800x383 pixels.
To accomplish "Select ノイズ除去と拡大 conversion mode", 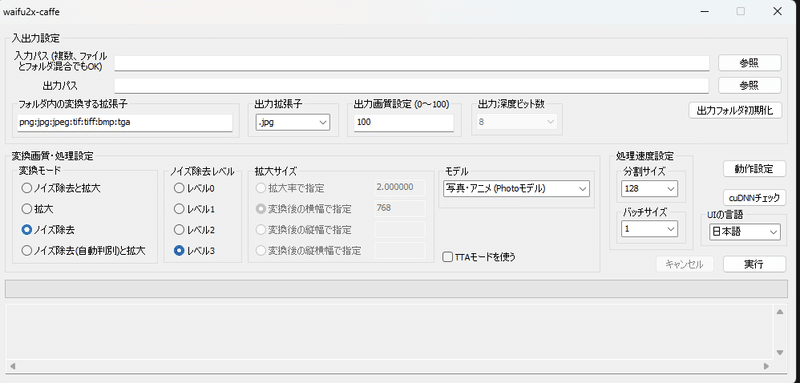I will pyautogui.click(x=61, y=188).
